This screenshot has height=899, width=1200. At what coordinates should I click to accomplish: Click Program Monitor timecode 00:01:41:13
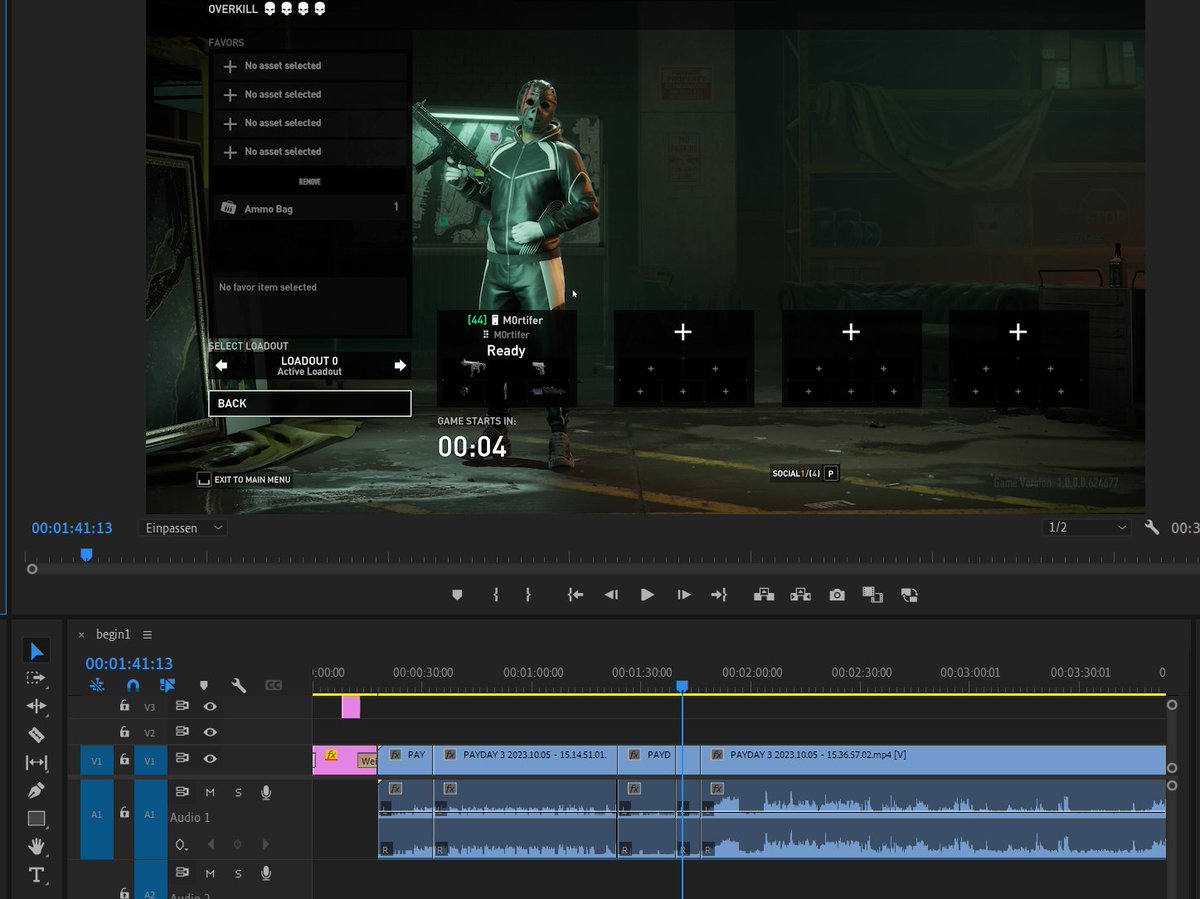click(x=72, y=528)
